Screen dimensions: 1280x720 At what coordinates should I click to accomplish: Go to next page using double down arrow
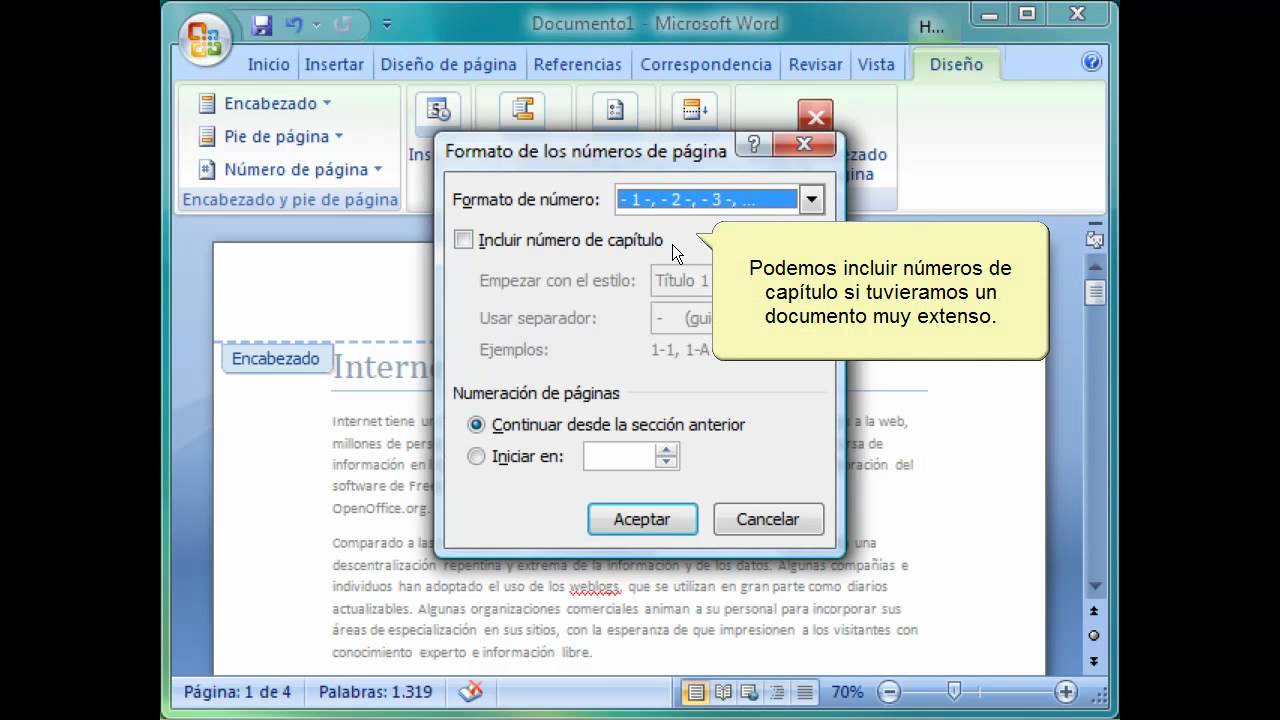click(x=1095, y=660)
